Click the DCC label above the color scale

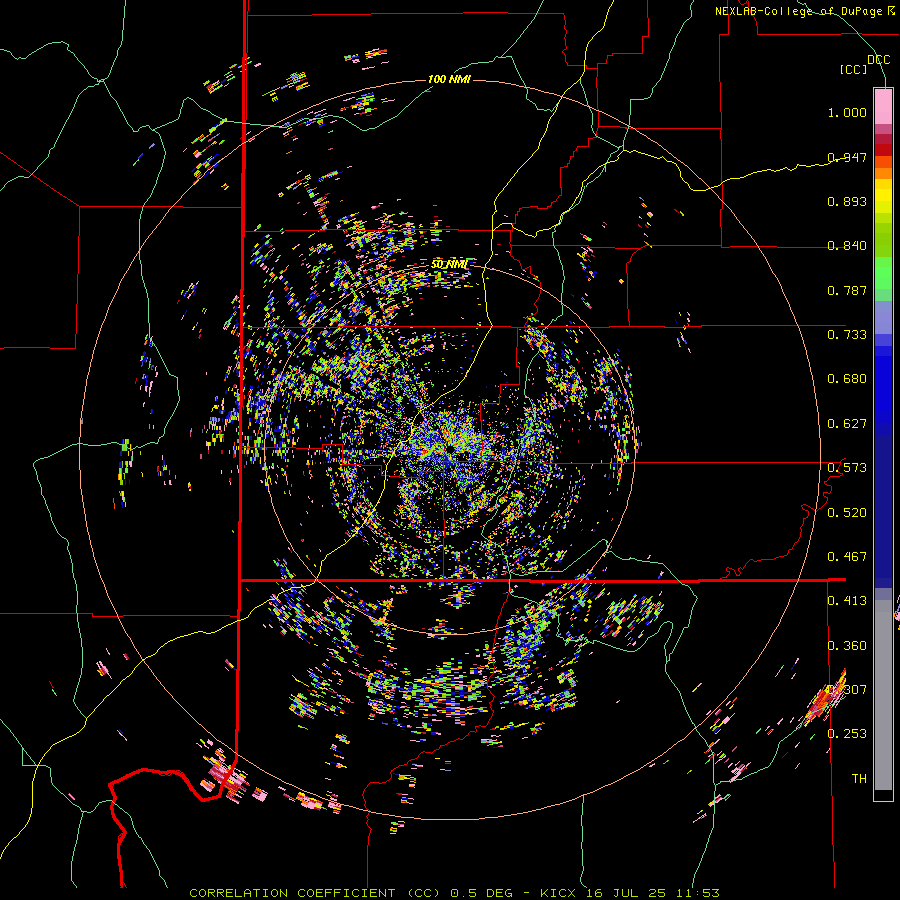[x=878, y=60]
